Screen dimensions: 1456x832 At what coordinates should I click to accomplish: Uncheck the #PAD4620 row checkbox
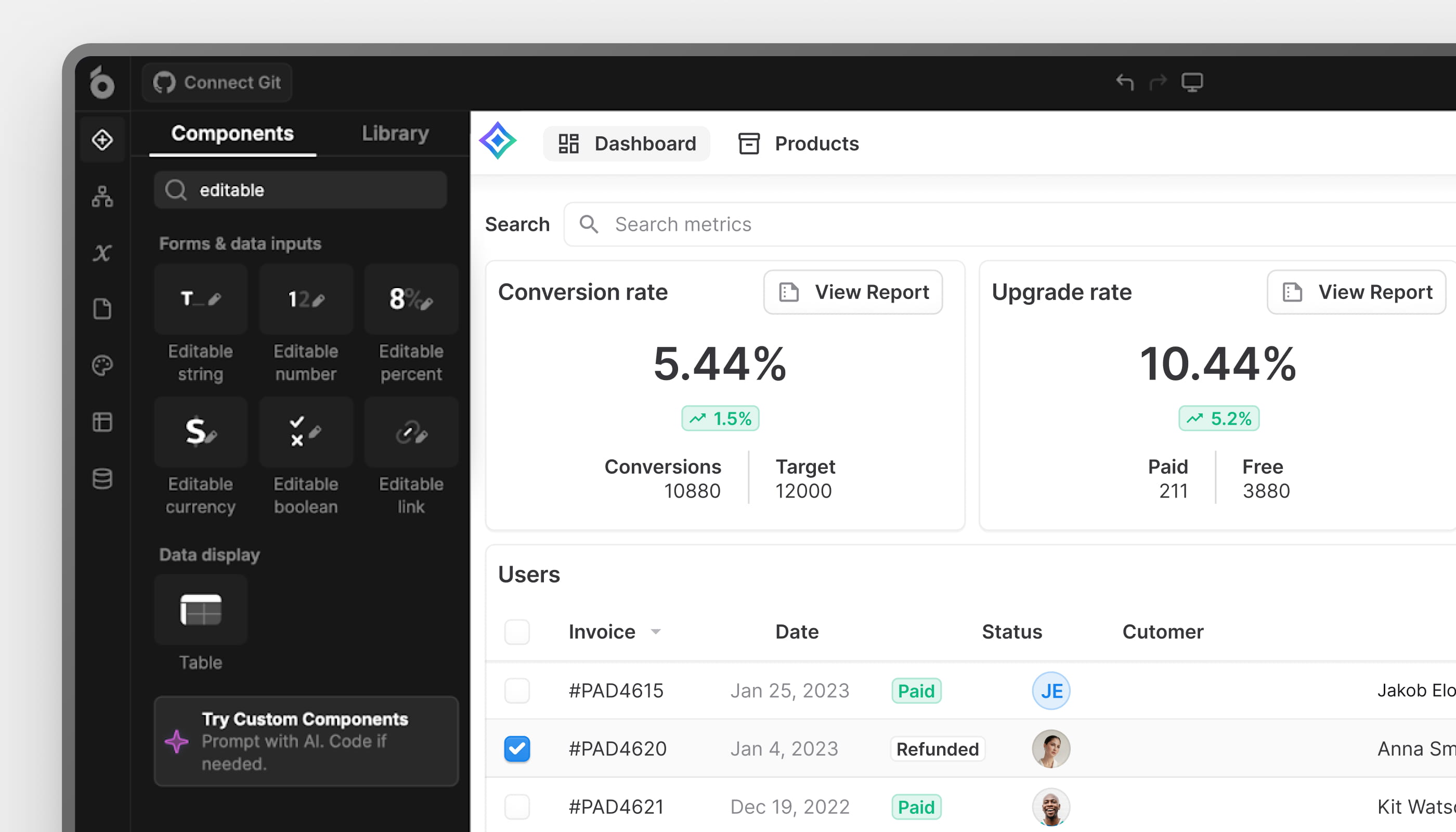[x=516, y=749]
